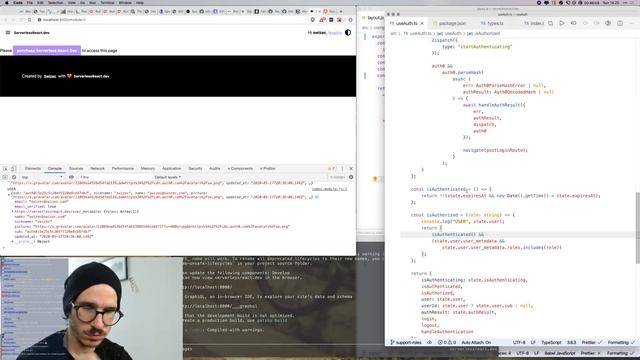Open the Audits tab in DevTools
Screen dimensions: 640x360
(x=215, y=169)
